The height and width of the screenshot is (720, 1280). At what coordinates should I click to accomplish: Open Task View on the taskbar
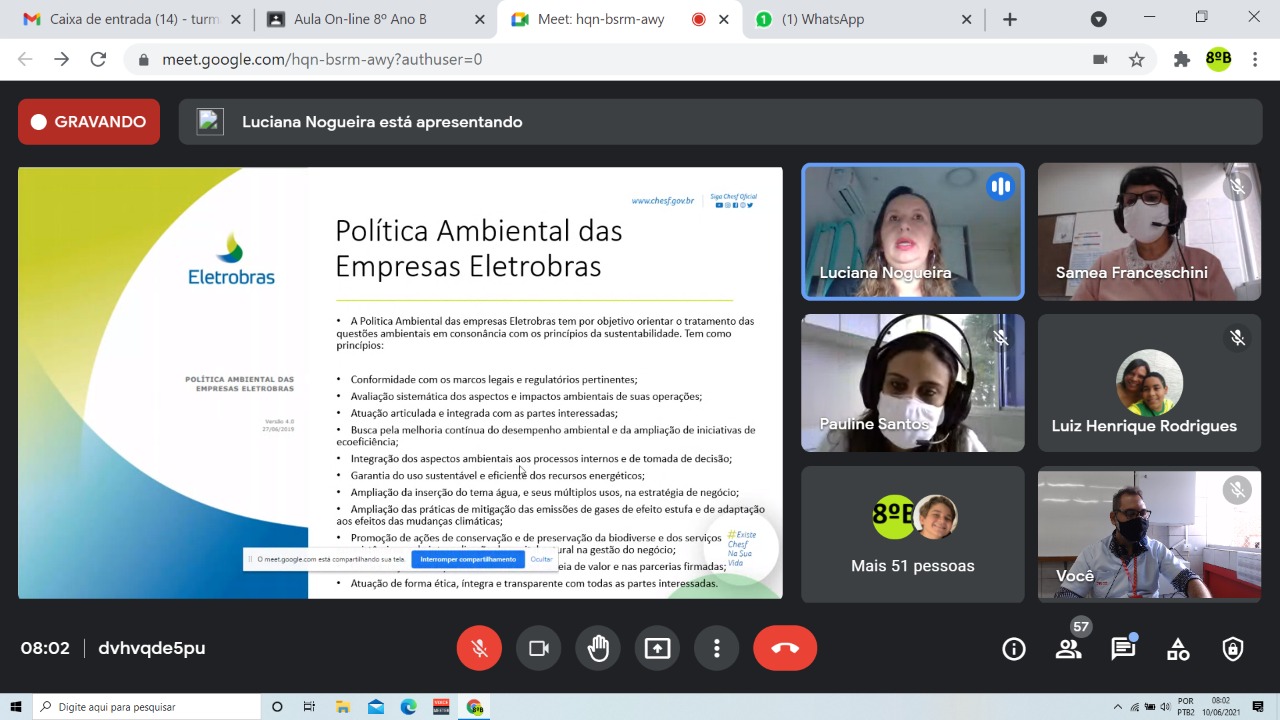[309, 707]
